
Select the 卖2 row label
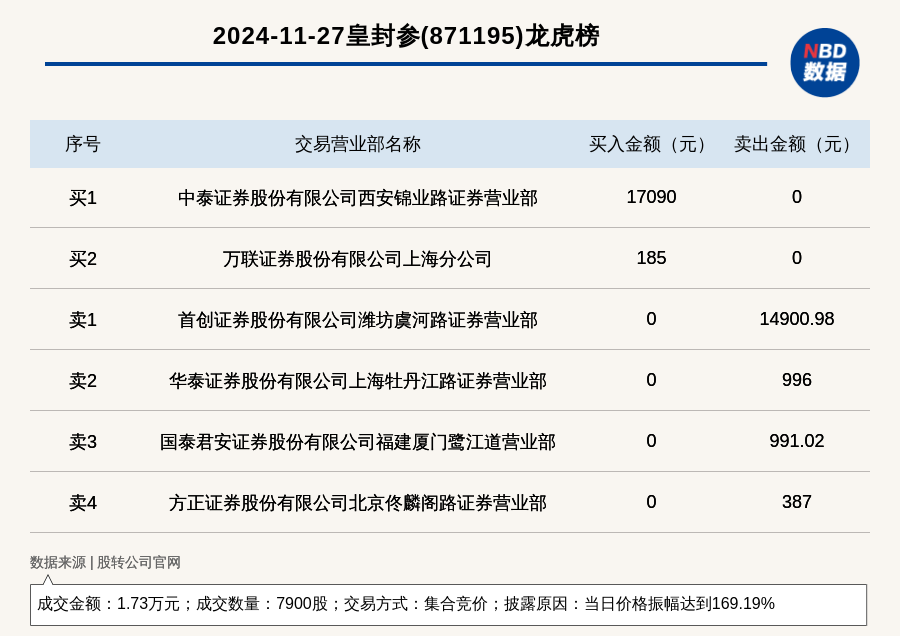tap(83, 381)
